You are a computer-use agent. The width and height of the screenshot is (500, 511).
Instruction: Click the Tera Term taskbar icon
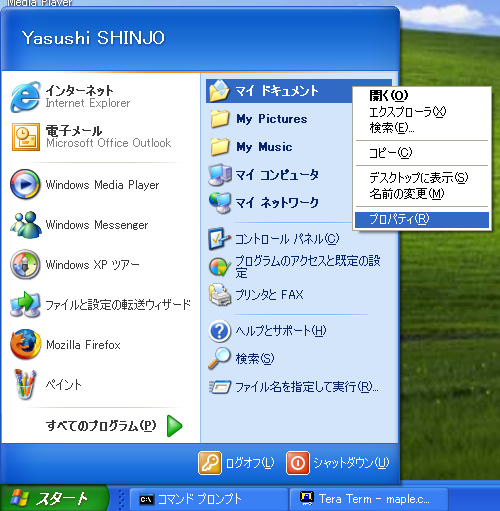pyautogui.click(x=307, y=498)
